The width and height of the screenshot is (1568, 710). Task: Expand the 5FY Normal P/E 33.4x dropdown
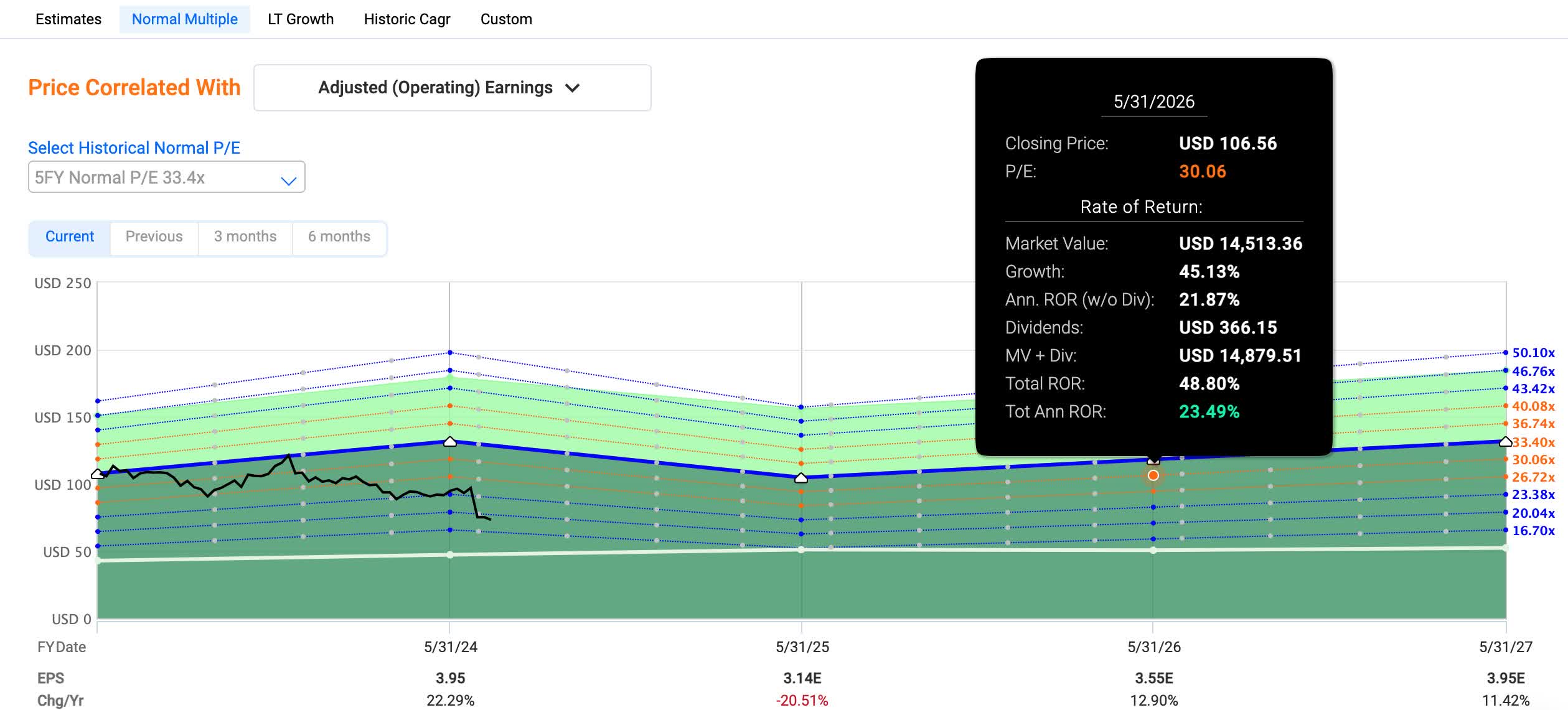(166, 177)
